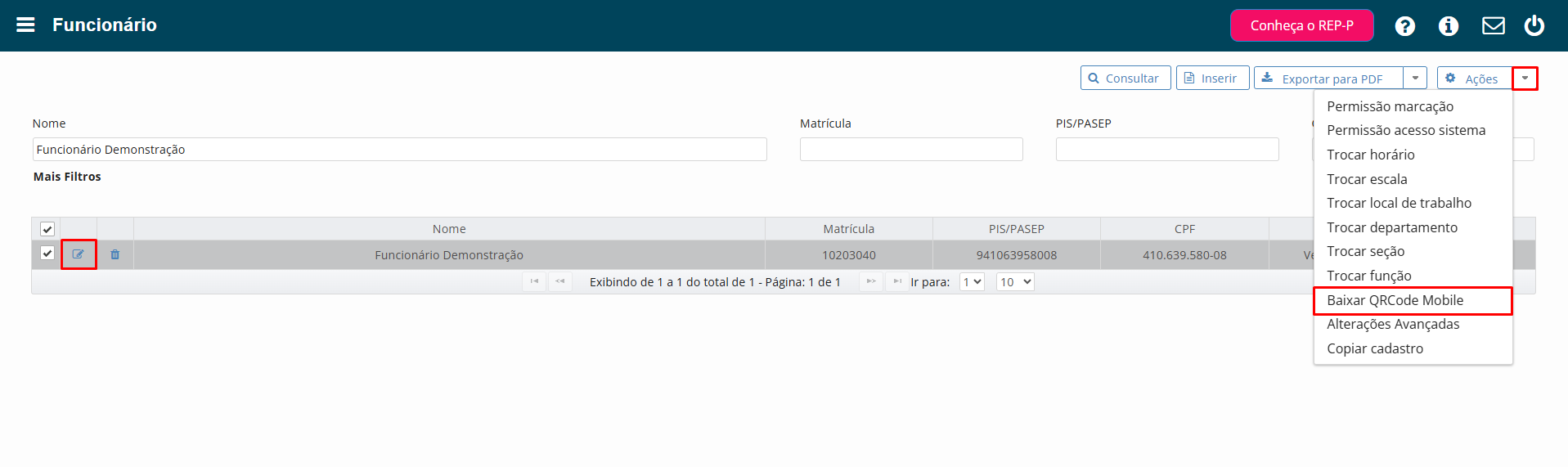Open the hamburger menu beside Funcionário
Viewport: 1568px width, 467px height.
25,25
